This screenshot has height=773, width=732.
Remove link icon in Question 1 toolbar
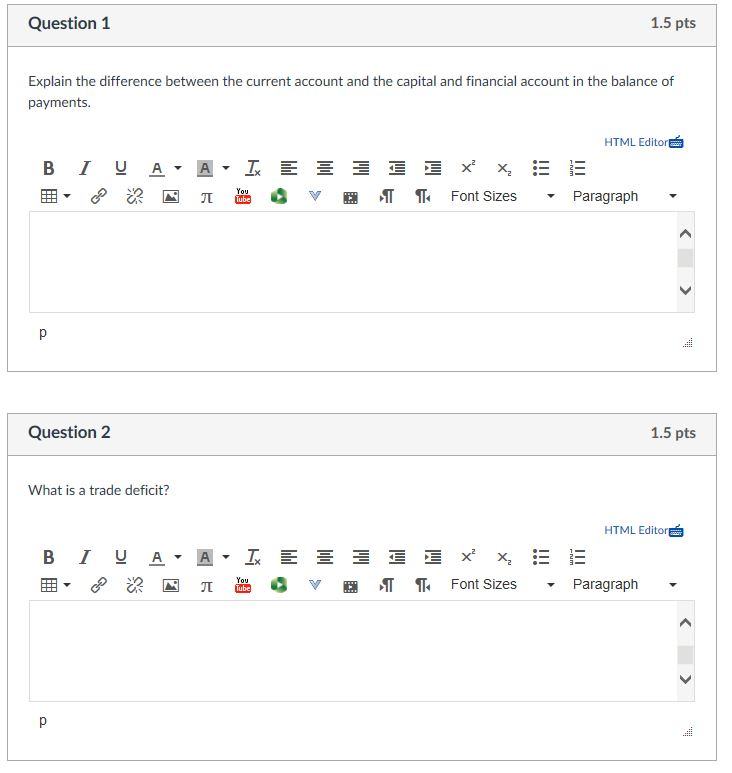coord(135,196)
